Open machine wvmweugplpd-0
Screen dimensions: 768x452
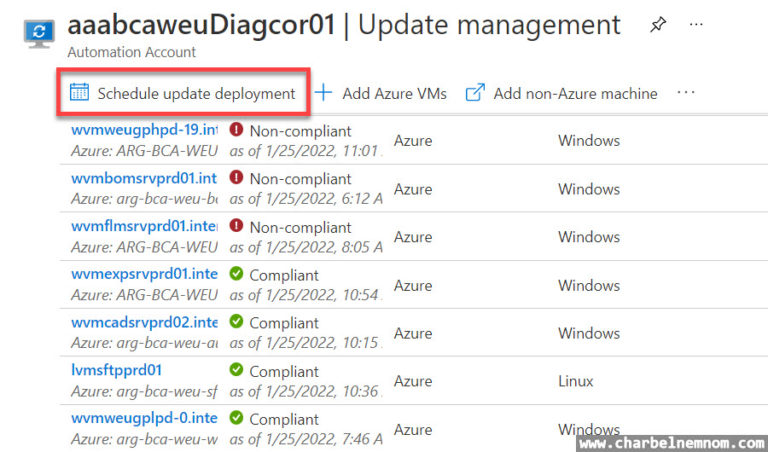click(x=144, y=419)
